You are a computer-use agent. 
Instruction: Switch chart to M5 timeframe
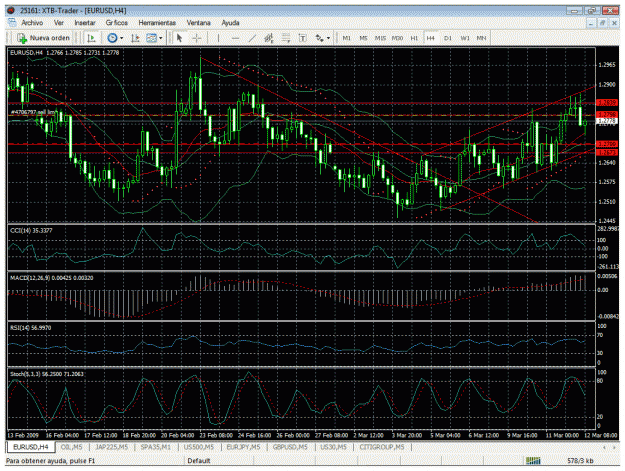[363, 38]
